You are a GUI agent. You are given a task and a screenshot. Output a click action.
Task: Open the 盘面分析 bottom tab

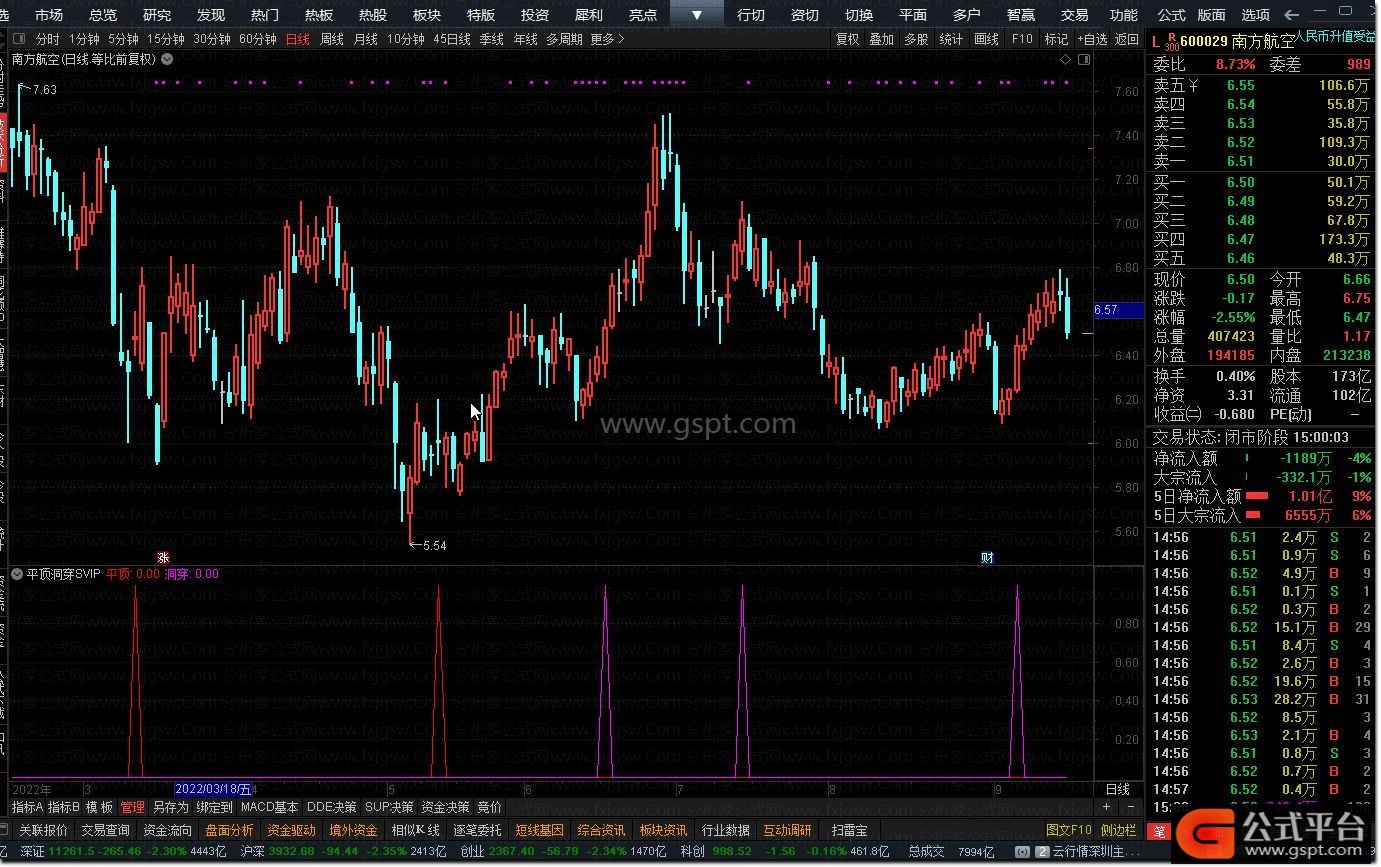(x=229, y=830)
